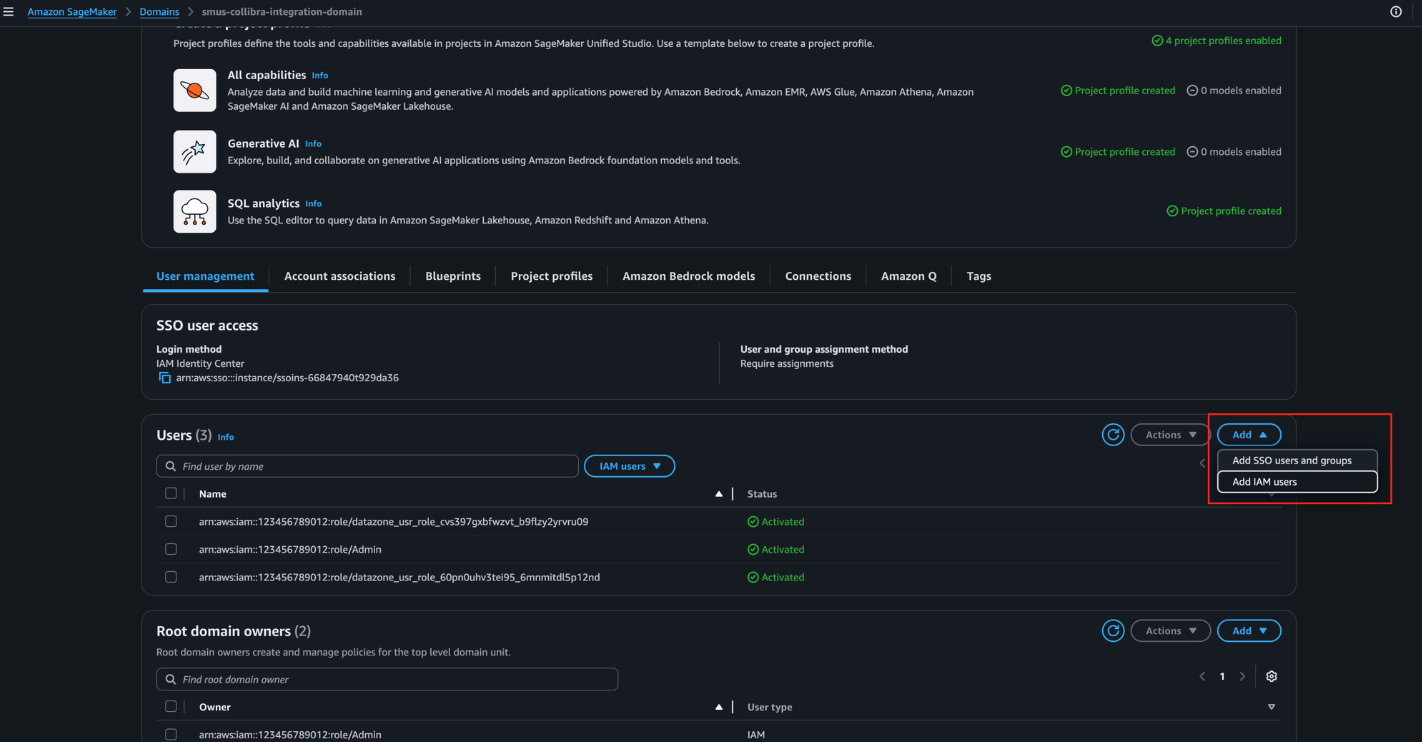Click the role/Admin ARN in Users table
Image resolution: width=1422 pixels, height=742 pixels.
click(x=290, y=550)
